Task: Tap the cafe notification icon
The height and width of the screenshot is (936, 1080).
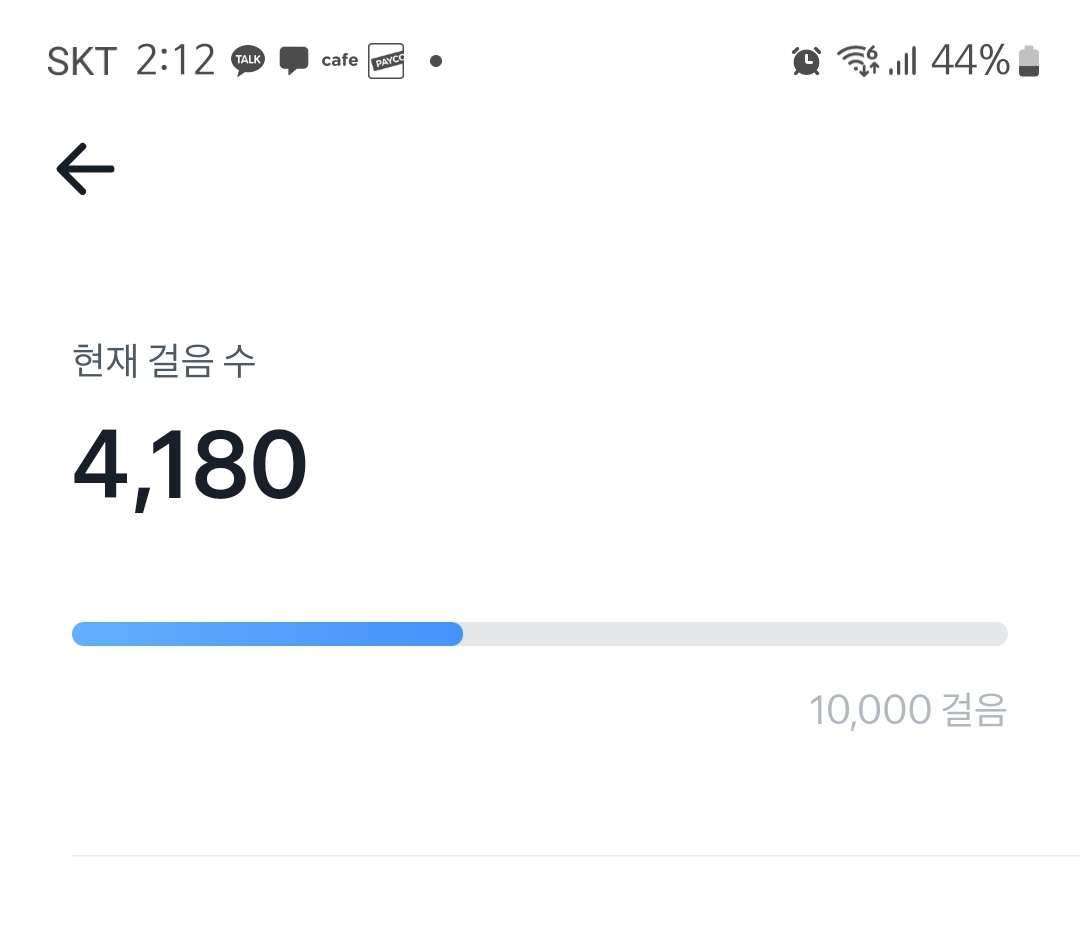Action: [340, 61]
